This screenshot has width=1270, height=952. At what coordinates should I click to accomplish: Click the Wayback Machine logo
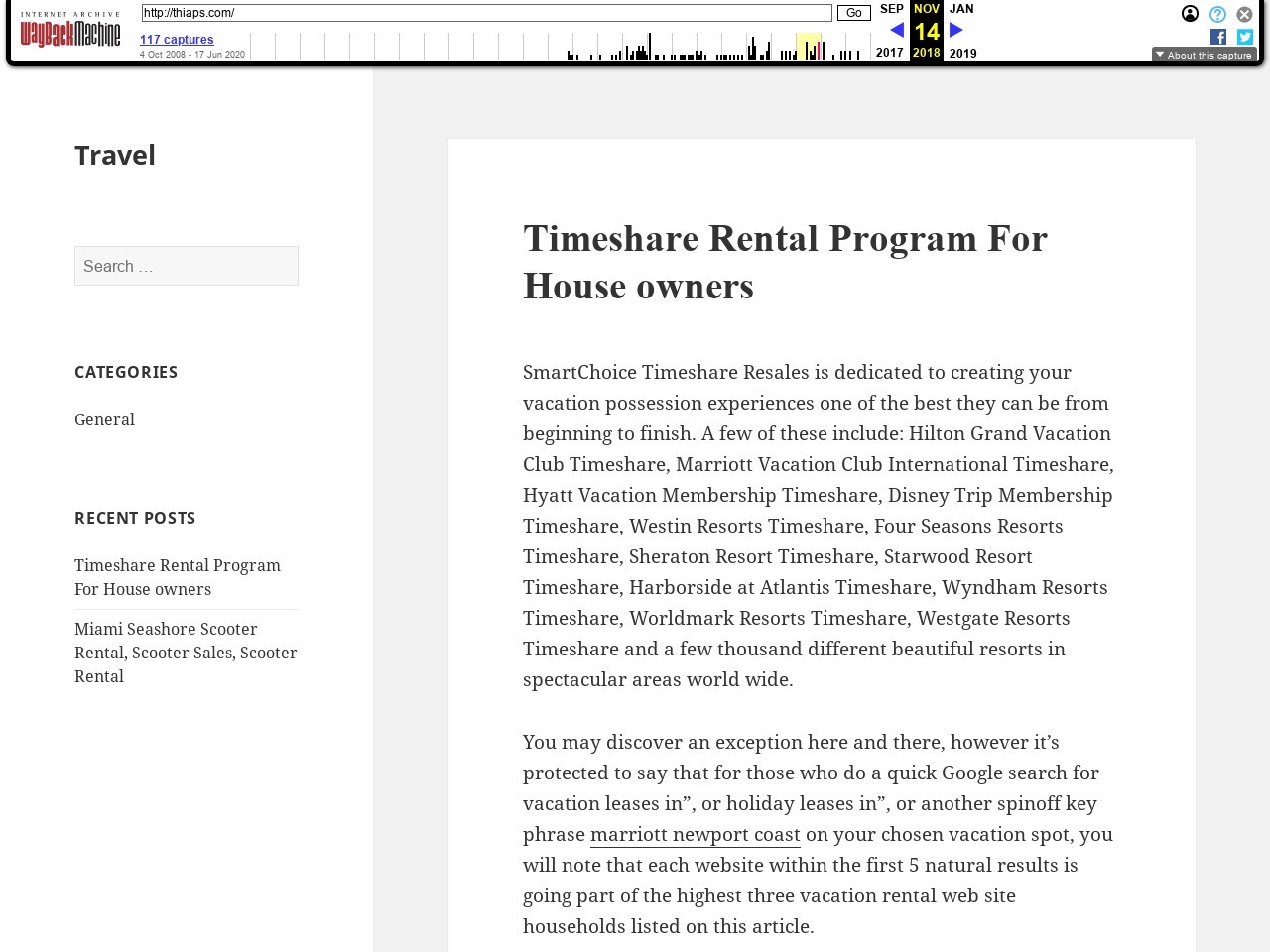69,32
